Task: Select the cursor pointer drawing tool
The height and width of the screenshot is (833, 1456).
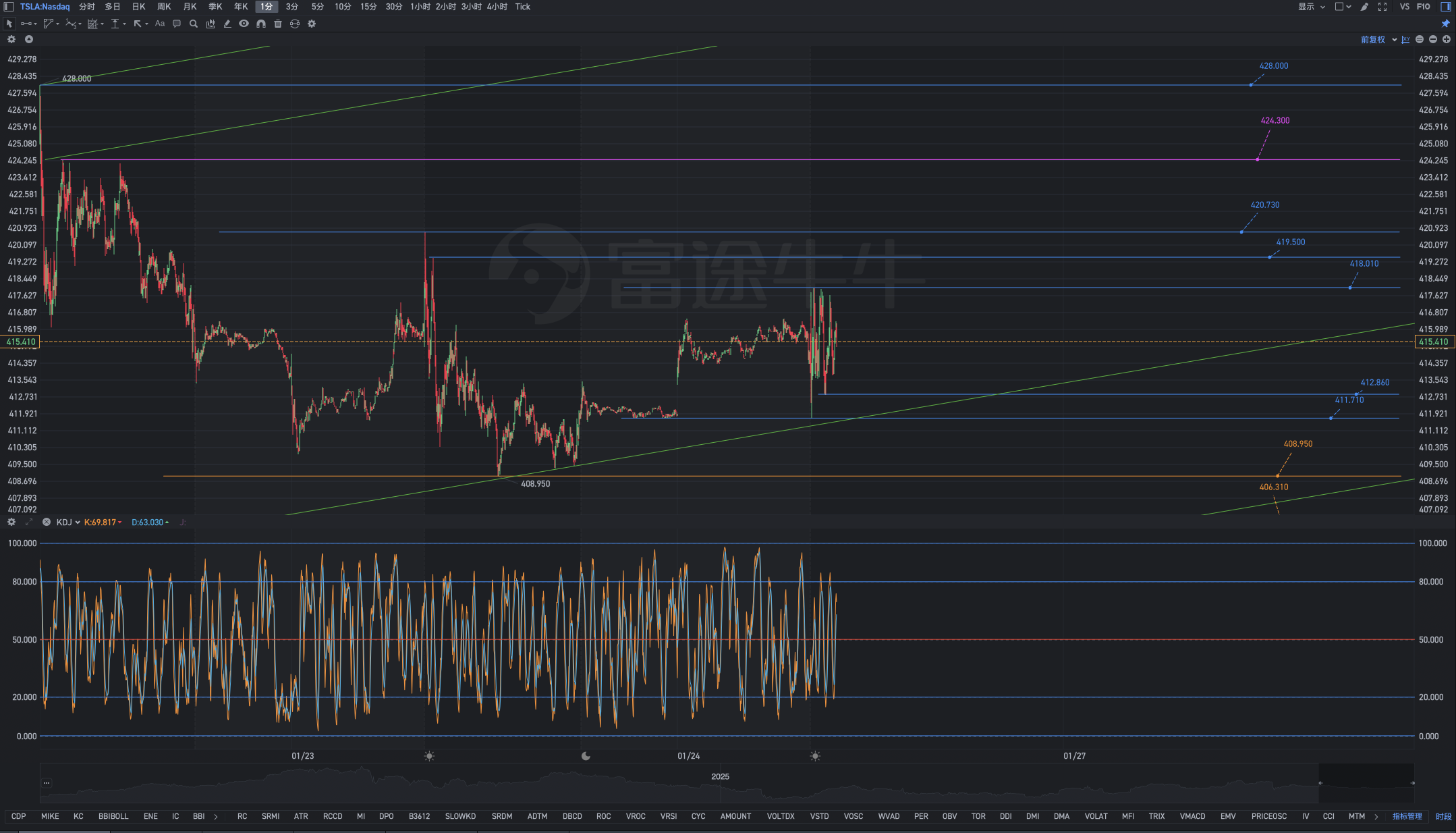Action: point(9,24)
